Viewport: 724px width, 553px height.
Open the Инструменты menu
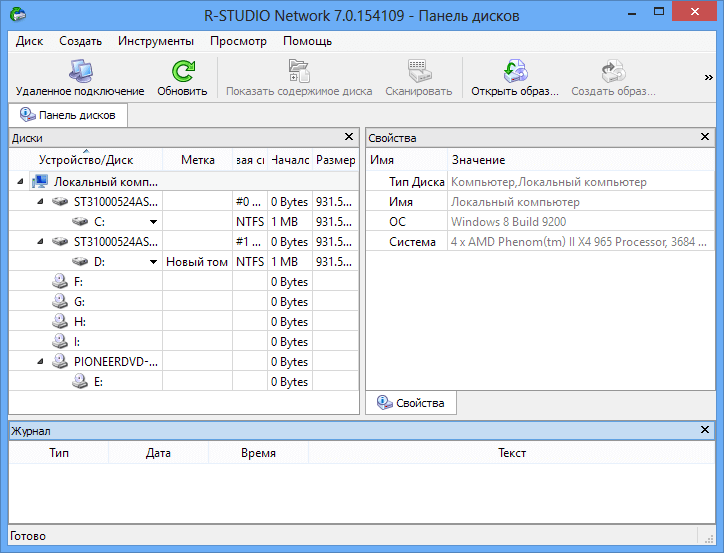point(156,41)
